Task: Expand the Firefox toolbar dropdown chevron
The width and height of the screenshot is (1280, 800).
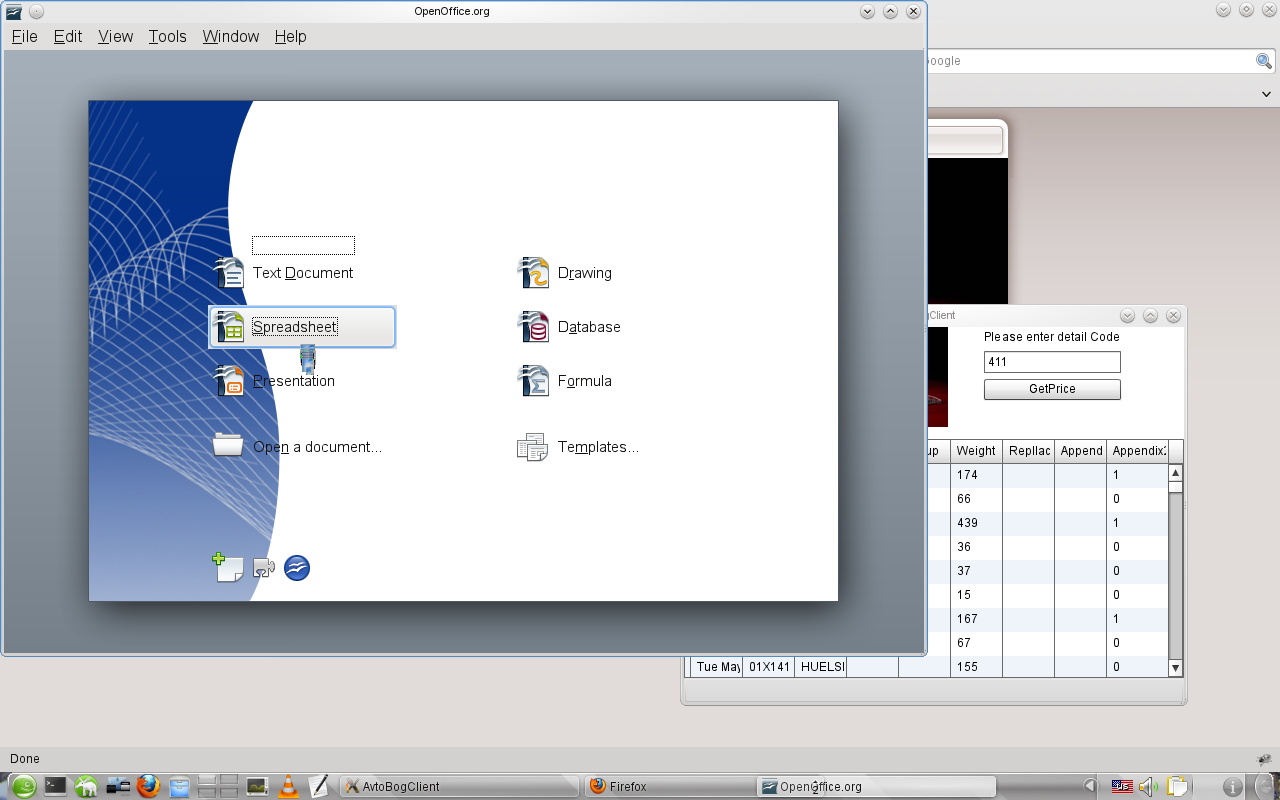Action: click(1266, 95)
